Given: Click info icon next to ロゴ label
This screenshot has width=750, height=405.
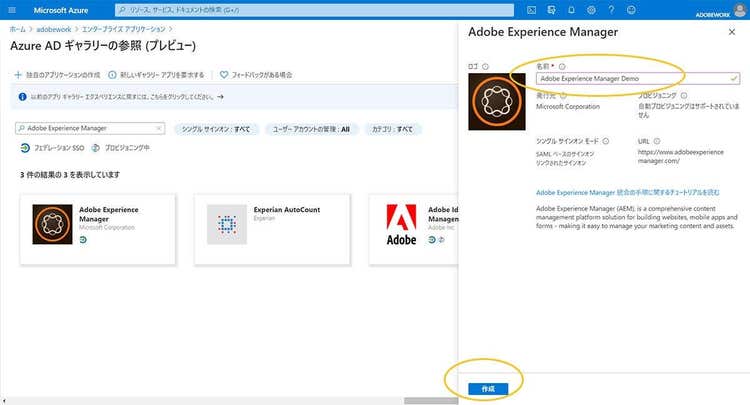Looking at the screenshot, I should 485,67.
